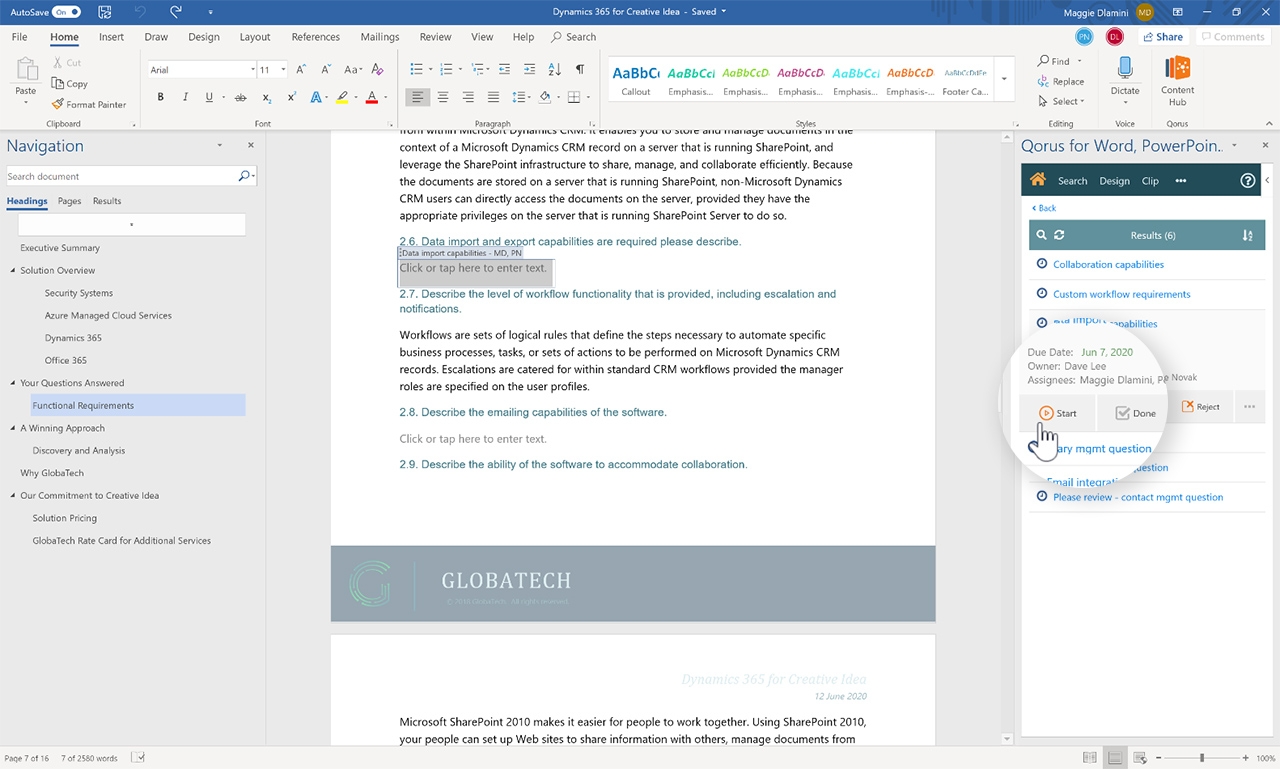Click the Dictate microphone icon
Viewport: 1280px width, 769px height.
[1125, 69]
